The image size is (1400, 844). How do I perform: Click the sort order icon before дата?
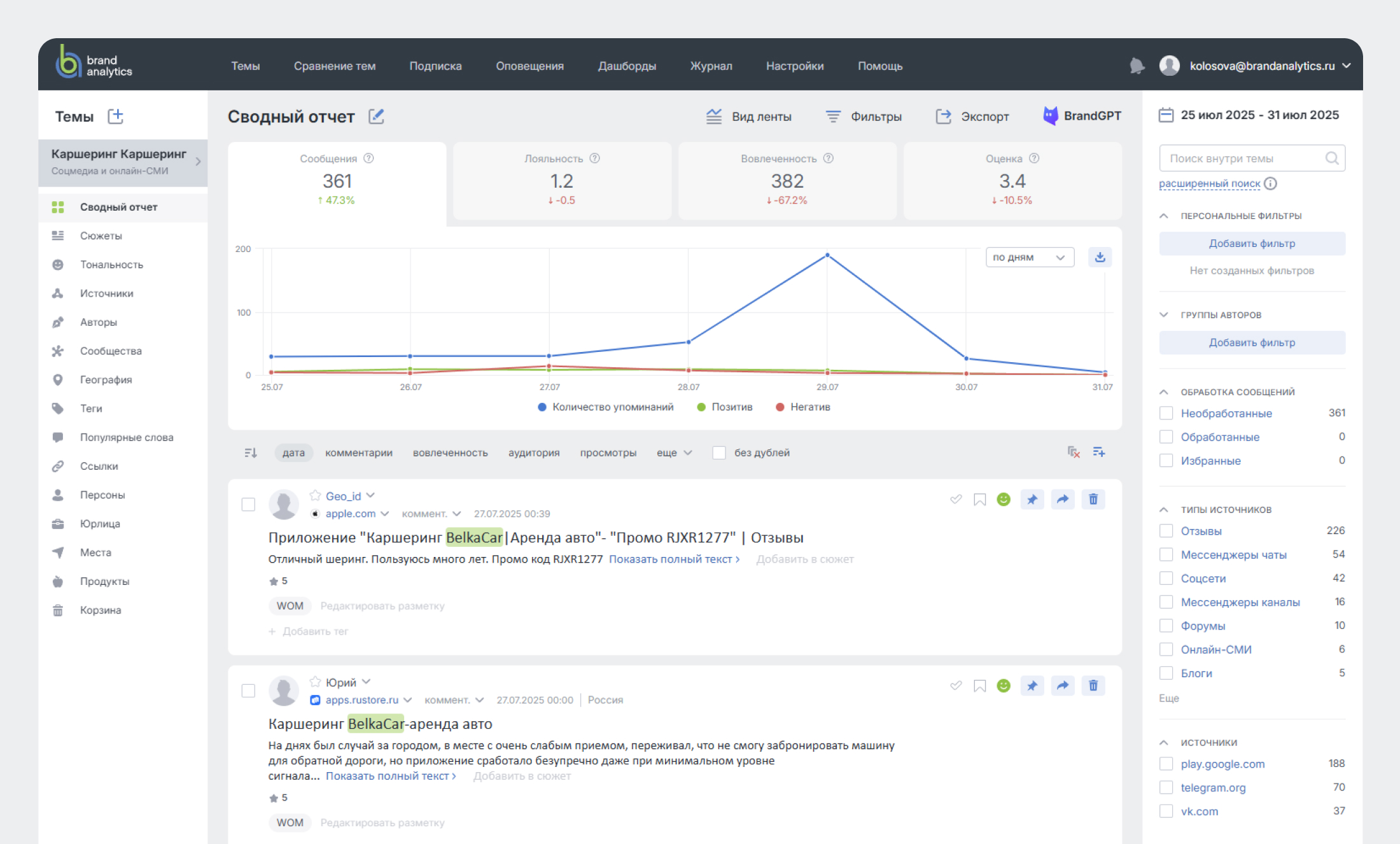click(250, 453)
